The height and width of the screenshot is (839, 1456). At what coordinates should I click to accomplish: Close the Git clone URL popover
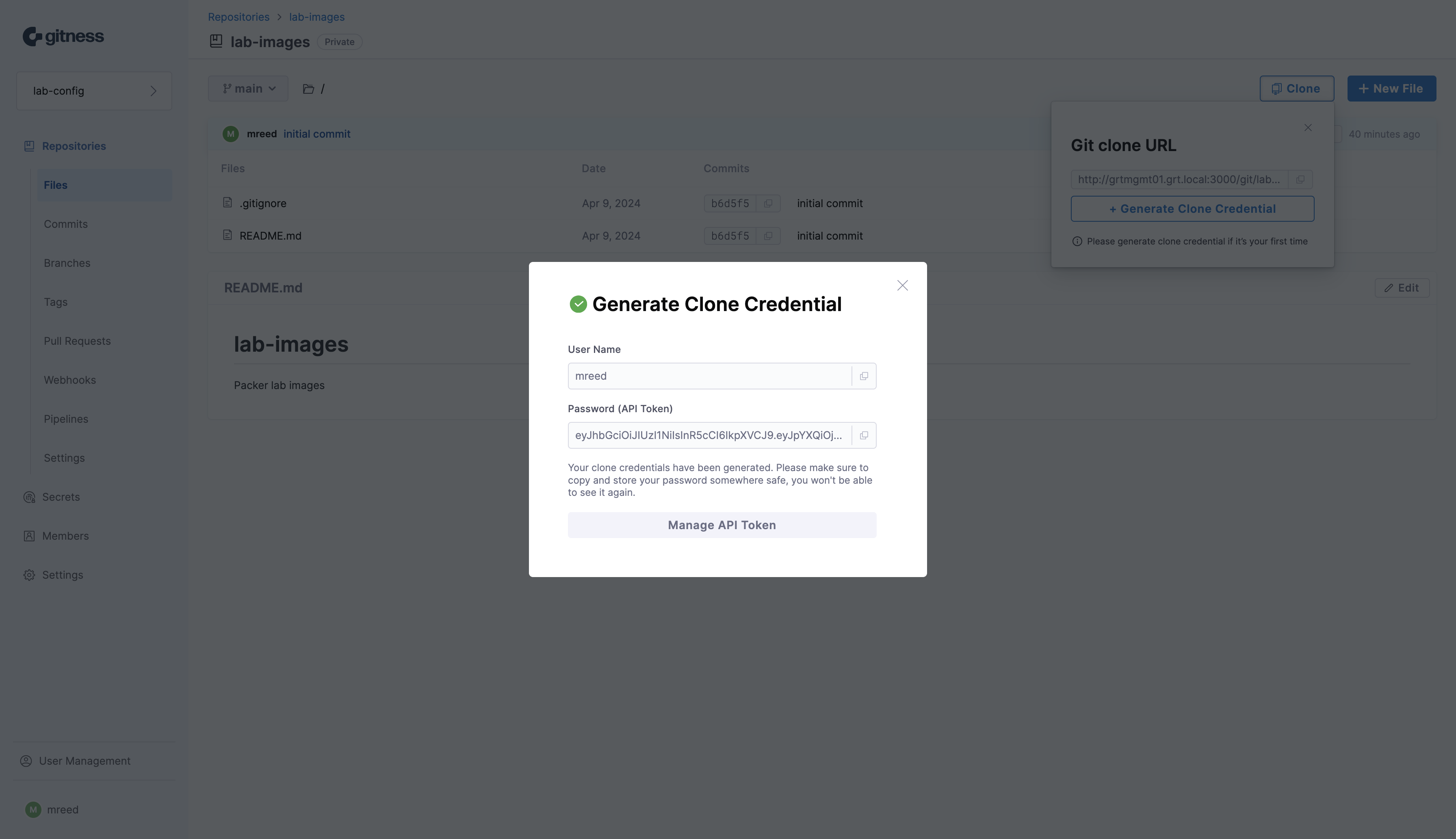click(x=1308, y=128)
